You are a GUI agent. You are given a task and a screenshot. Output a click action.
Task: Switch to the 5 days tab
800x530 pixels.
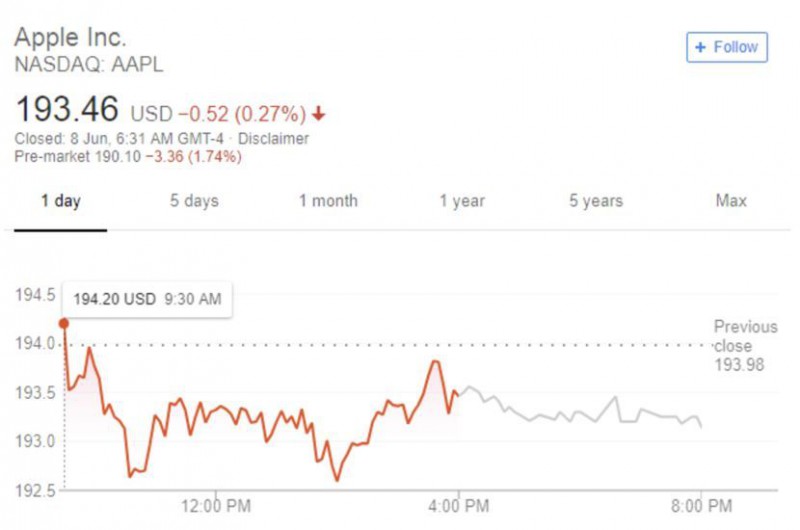[194, 201]
